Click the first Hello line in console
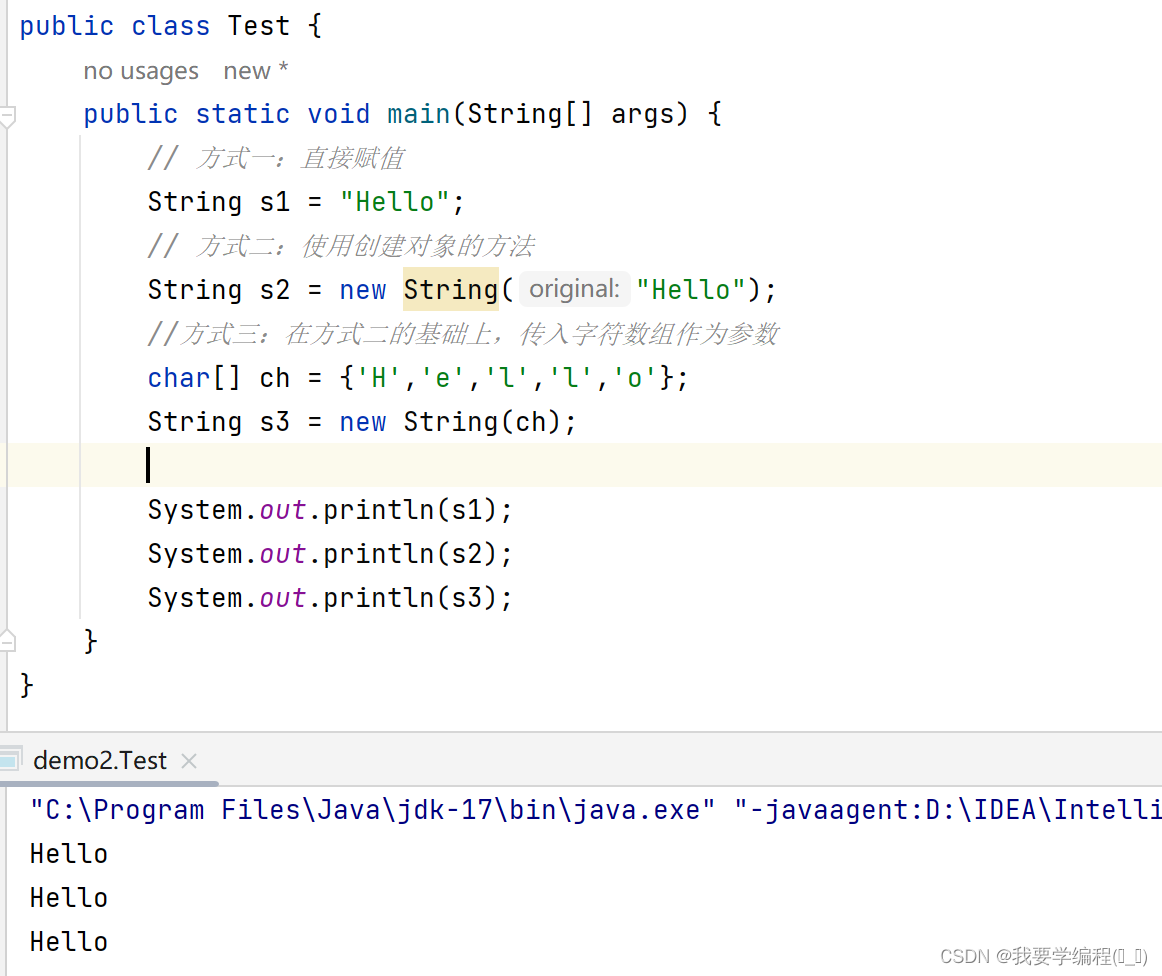This screenshot has height=976, width=1162. pos(69,854)
